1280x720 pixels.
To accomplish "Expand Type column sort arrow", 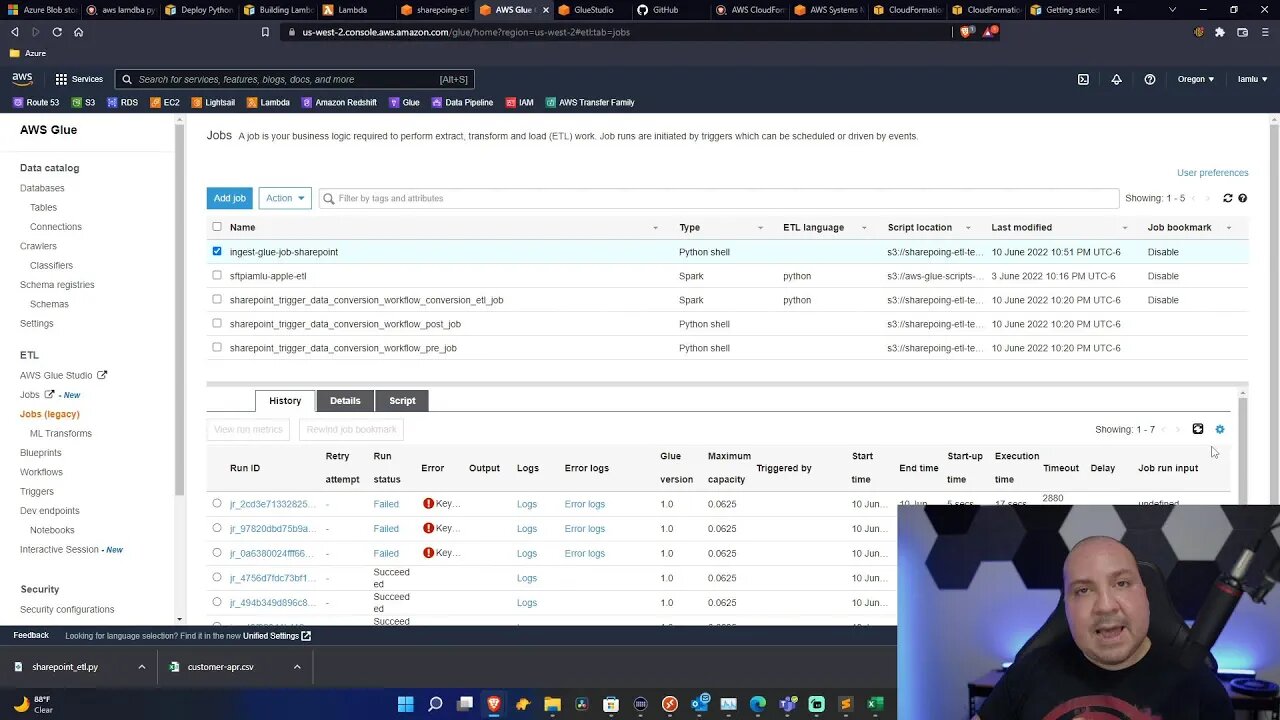I will tap(760, 228).
